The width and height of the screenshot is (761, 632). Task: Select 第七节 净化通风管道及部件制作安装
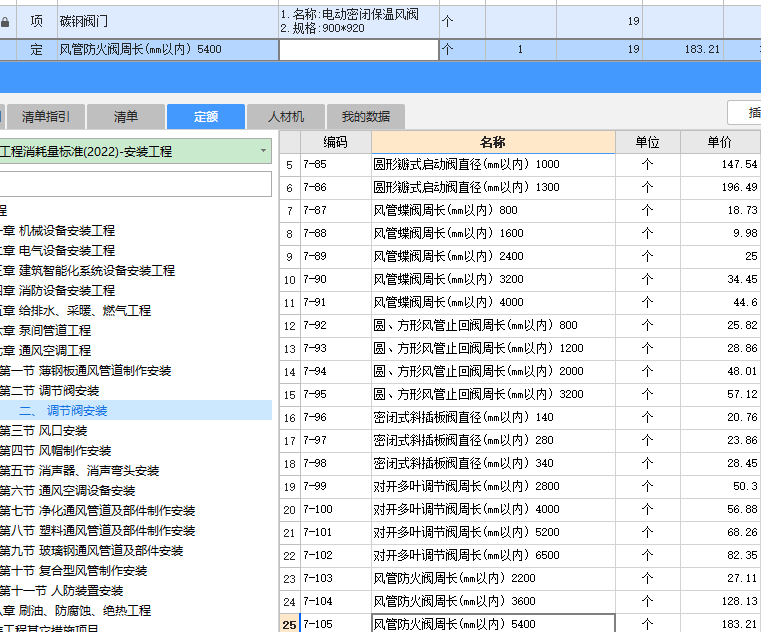[x=98, y=511]
